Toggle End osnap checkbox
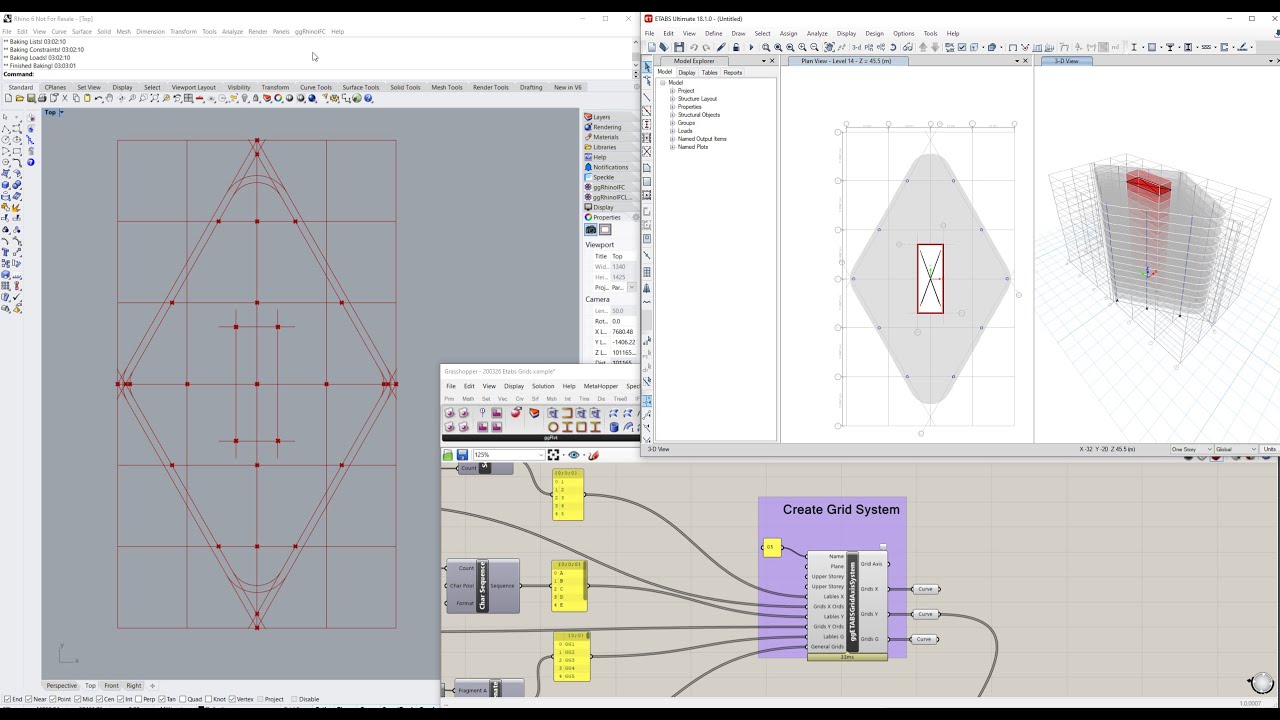 pyautogui.click(x=7, y=699)
